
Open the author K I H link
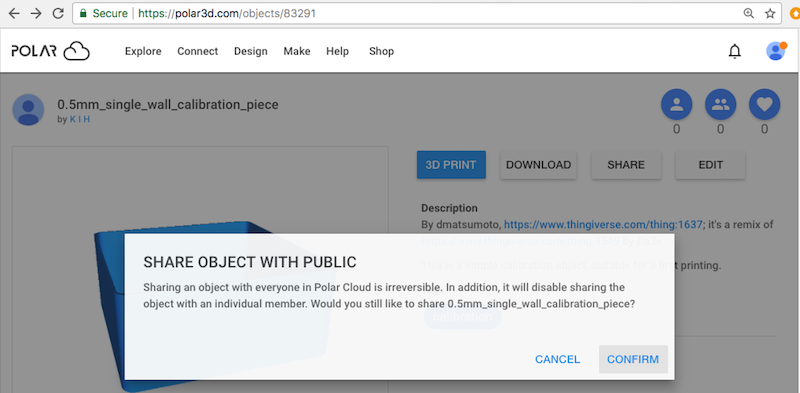80,120
